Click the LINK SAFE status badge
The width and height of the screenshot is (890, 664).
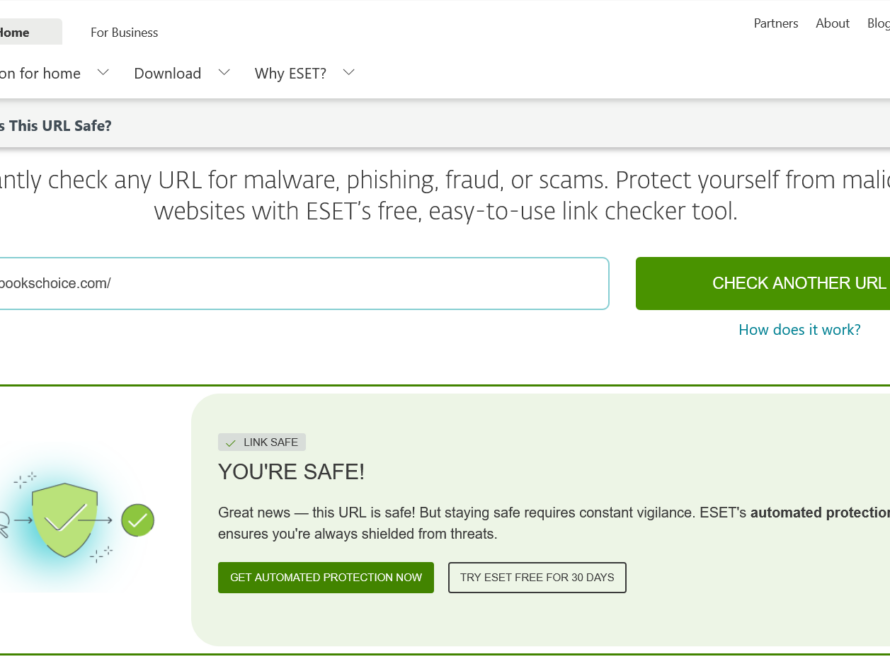tap(262, 442)
